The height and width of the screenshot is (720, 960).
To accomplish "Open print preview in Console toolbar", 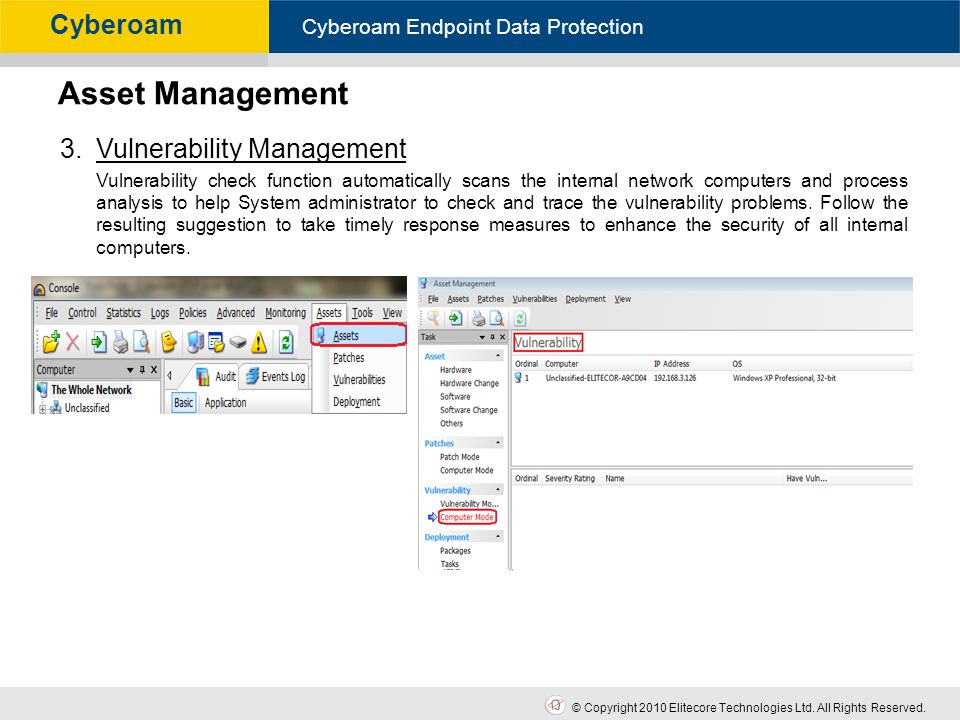I will (x=141, y=342).
